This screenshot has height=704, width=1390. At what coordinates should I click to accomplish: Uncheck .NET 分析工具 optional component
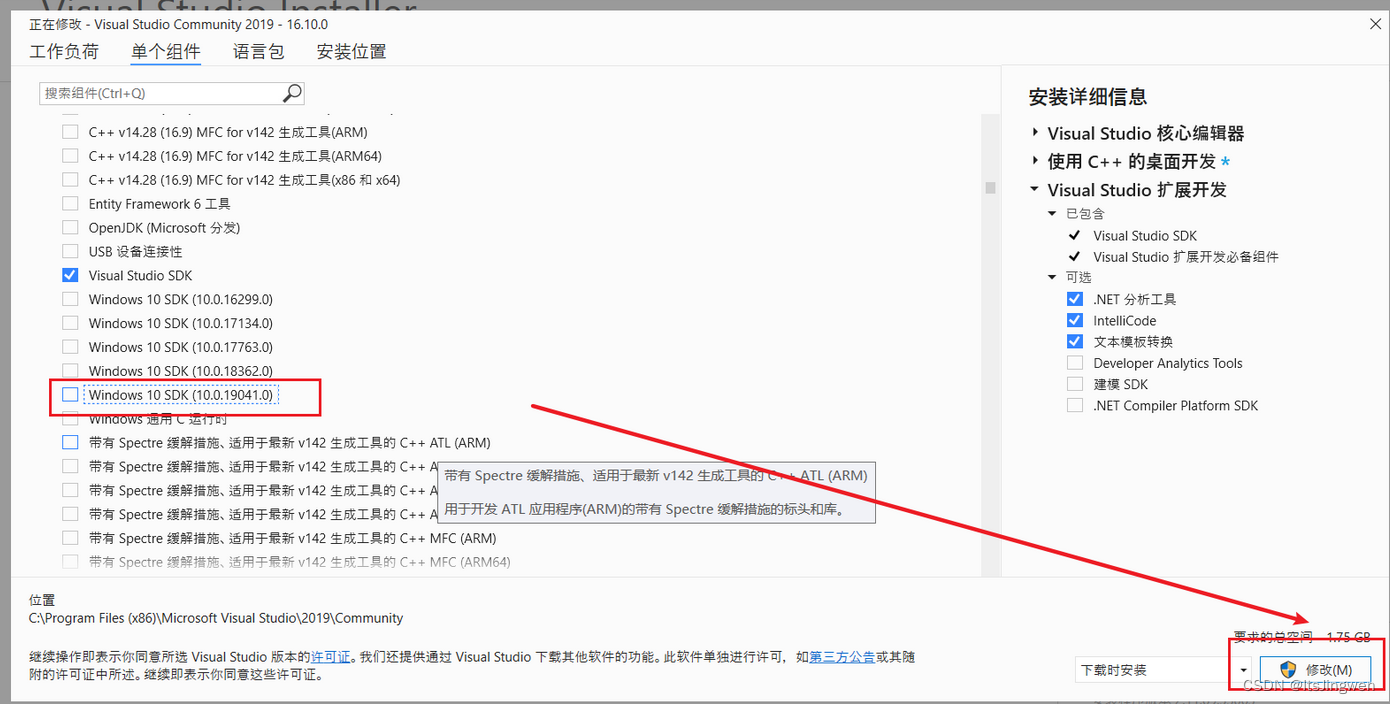pos(1075,299)
